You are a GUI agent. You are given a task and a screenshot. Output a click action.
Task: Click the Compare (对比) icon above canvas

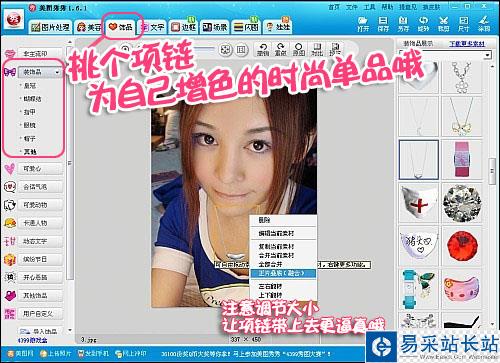tap(317, 47)
